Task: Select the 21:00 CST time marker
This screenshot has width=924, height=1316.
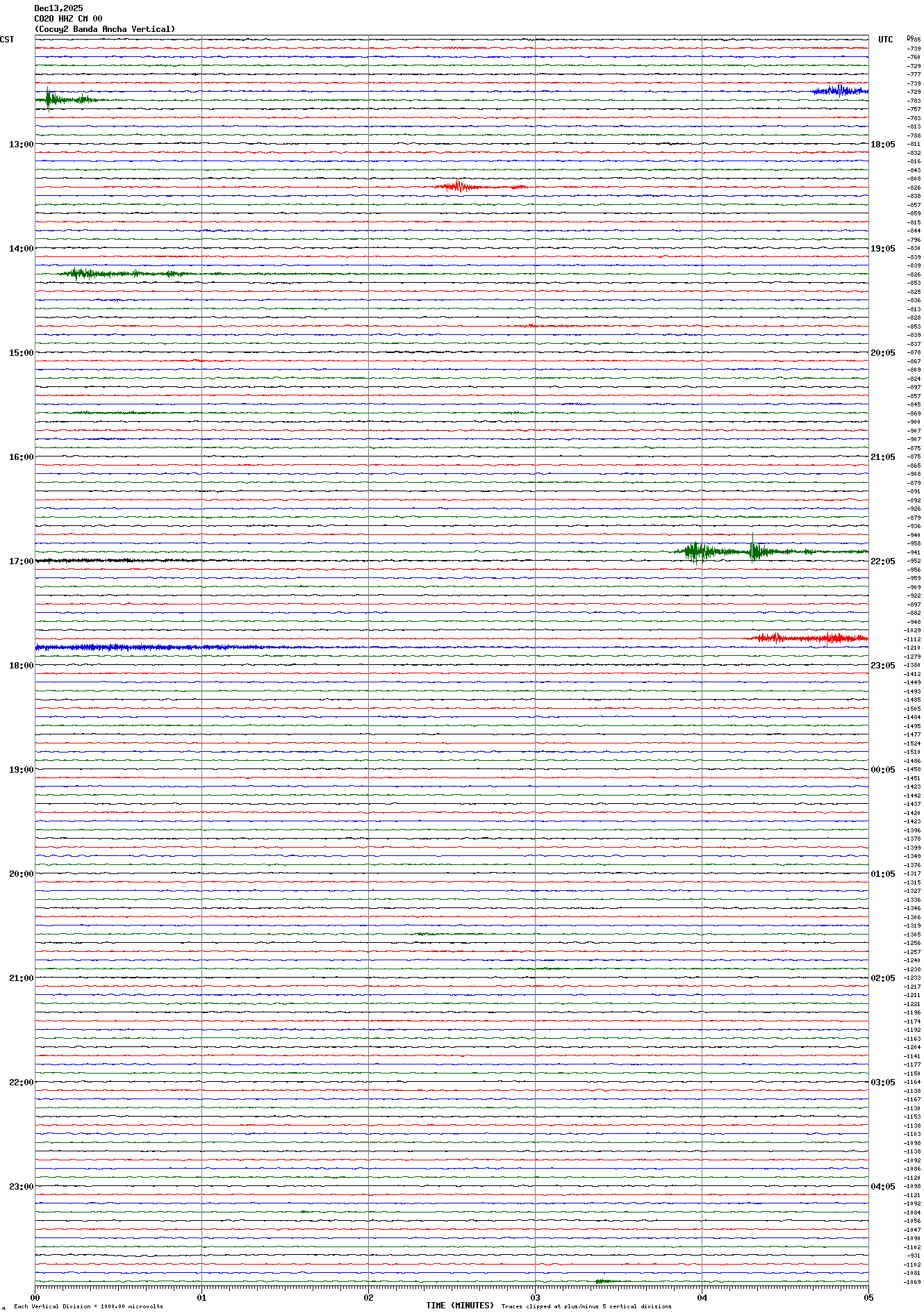Action: click(21, 978)
